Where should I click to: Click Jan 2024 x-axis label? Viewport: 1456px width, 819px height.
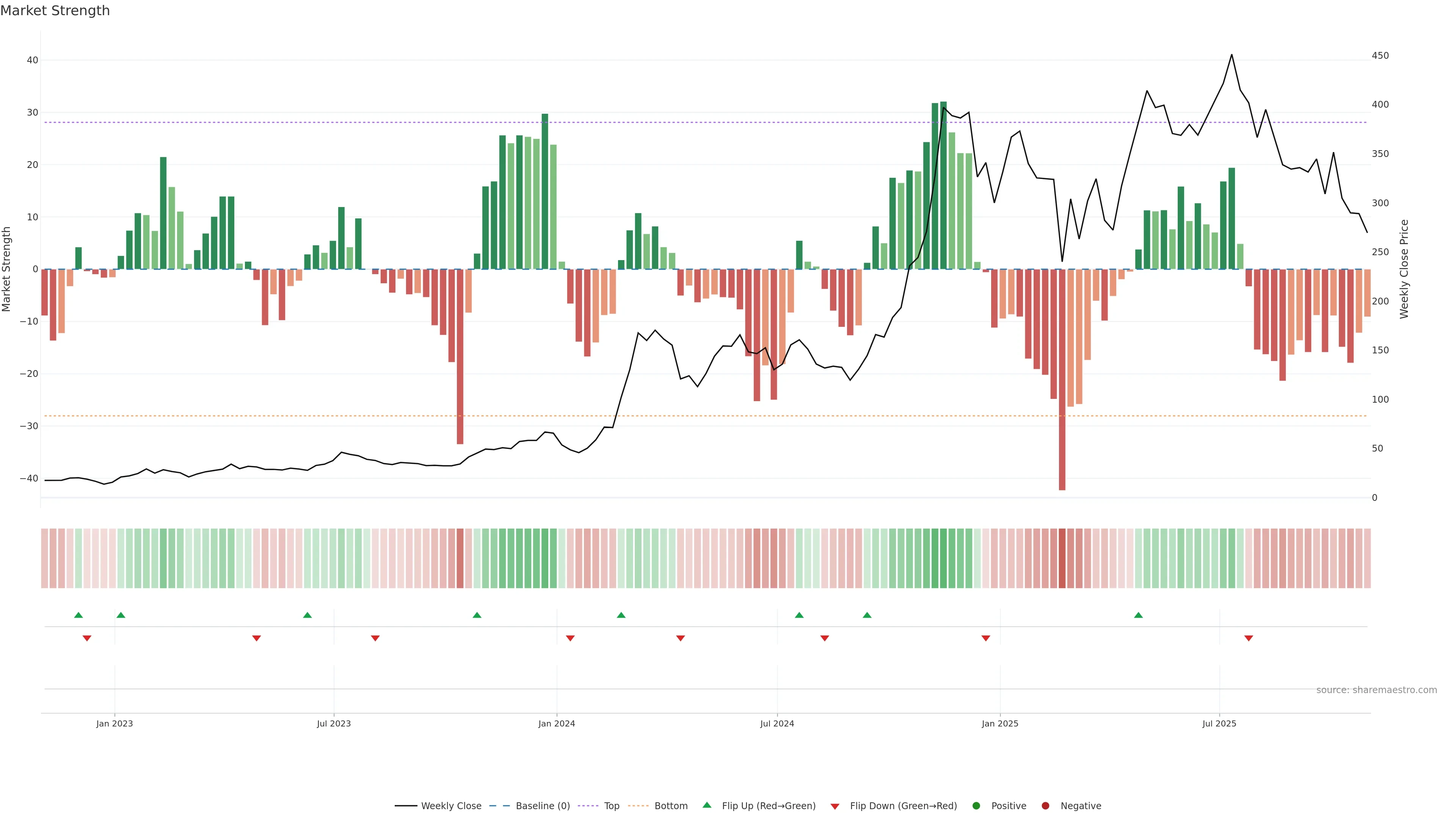[x=556, y=723]
